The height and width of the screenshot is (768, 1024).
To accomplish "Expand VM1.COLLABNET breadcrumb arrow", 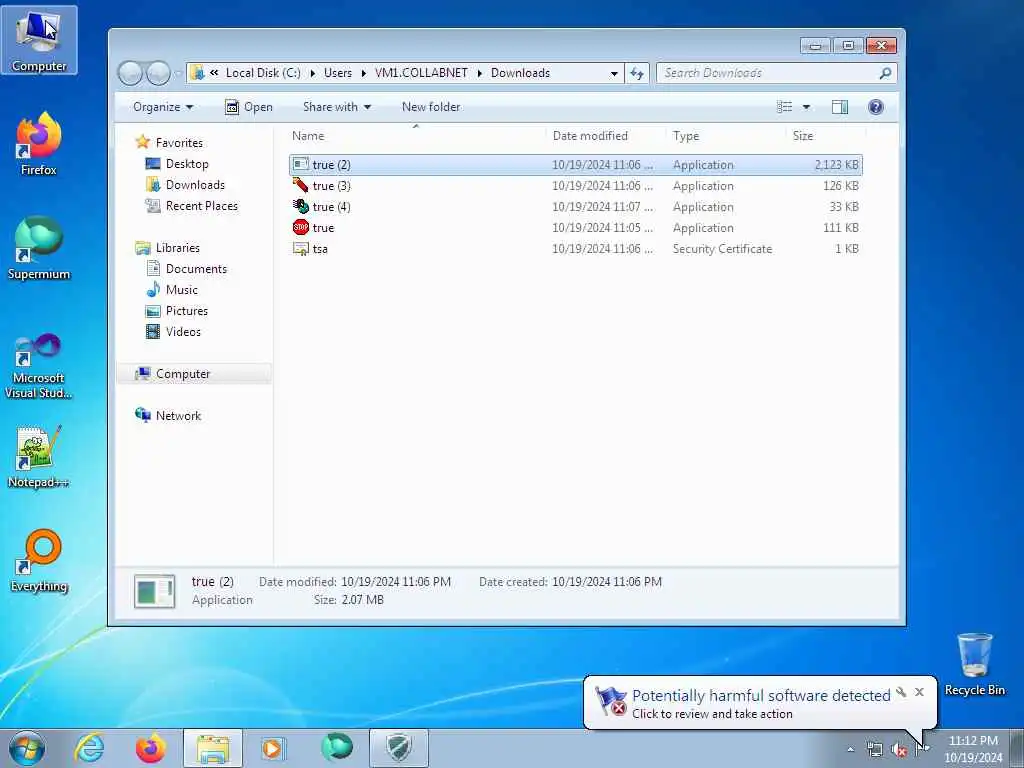I will [x=480, y=73].
